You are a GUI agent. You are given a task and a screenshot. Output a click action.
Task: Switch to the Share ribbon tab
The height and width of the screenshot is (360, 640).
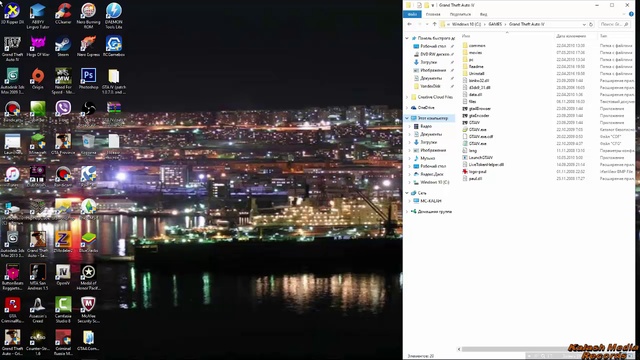[460, 14]
